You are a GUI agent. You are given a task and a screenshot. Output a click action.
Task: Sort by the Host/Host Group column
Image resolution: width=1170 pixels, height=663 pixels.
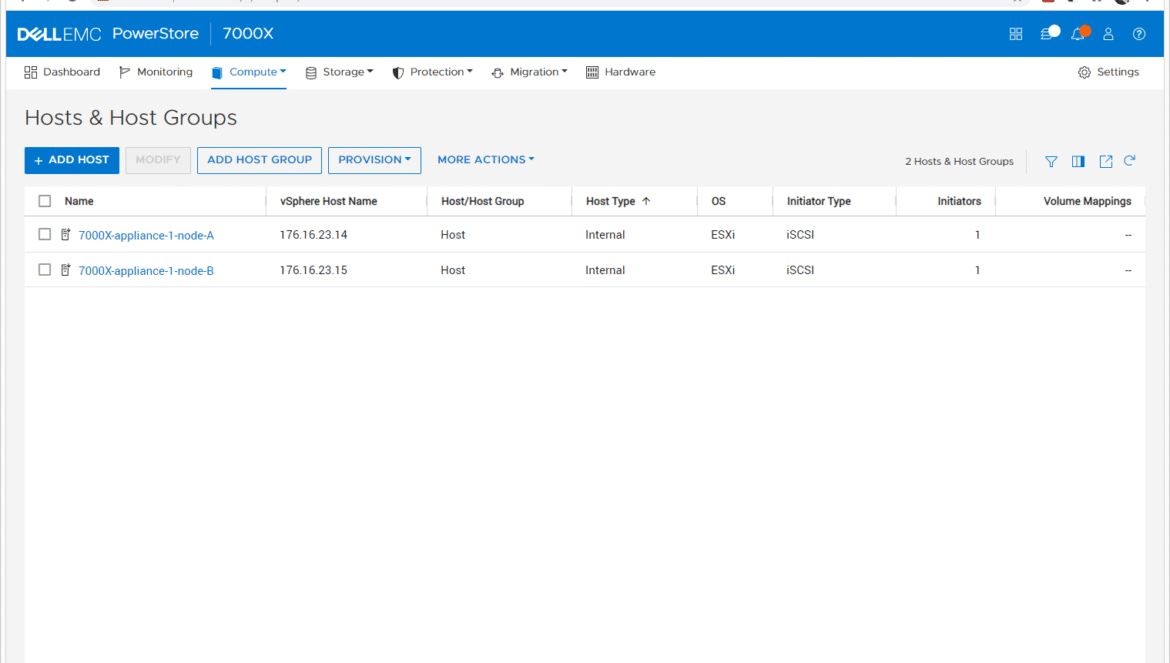[482, 201]
